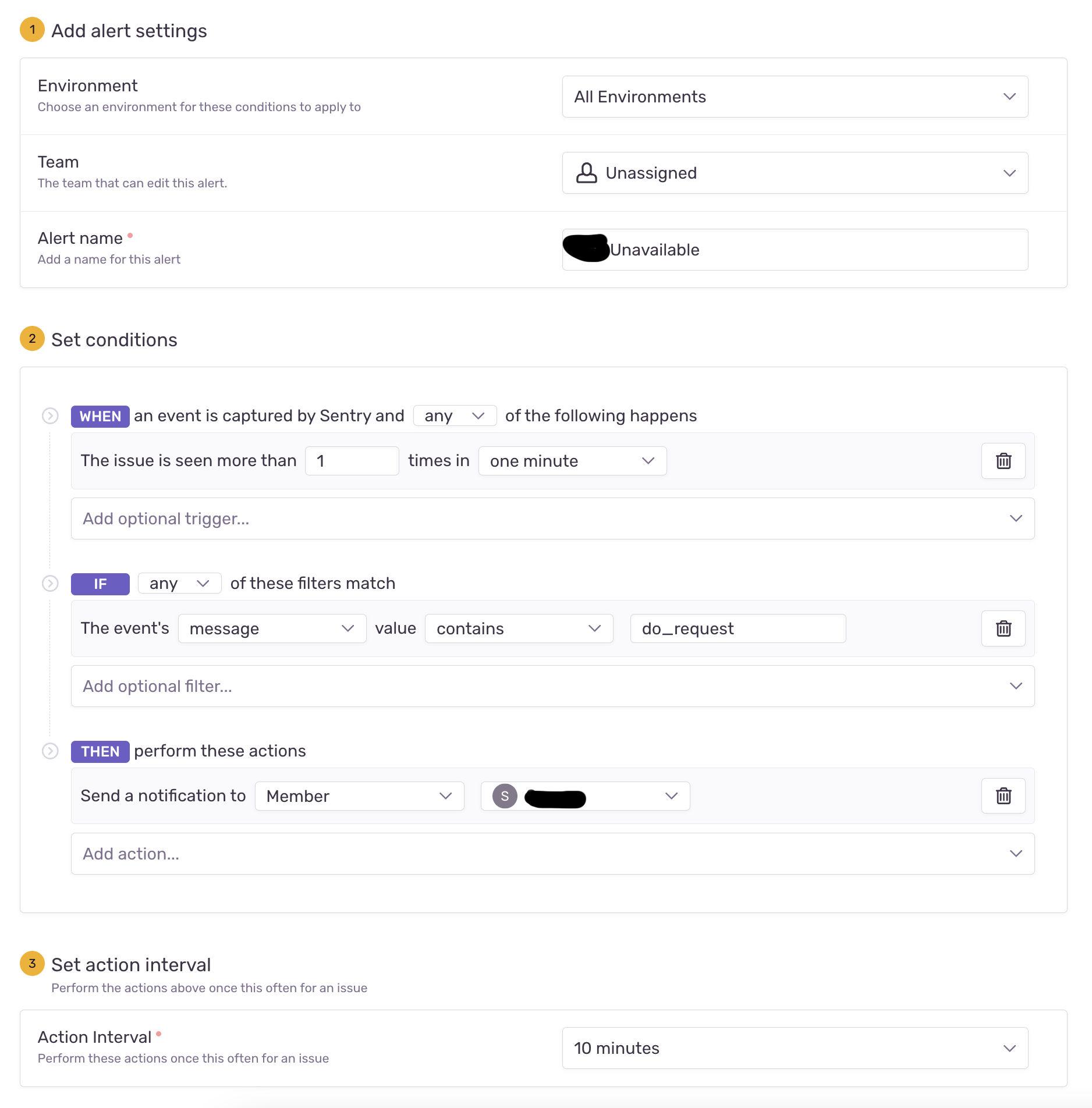Open the 'contains' comparison dropdown
This screenshot has width=1092, height=1108.
[518, 628]
